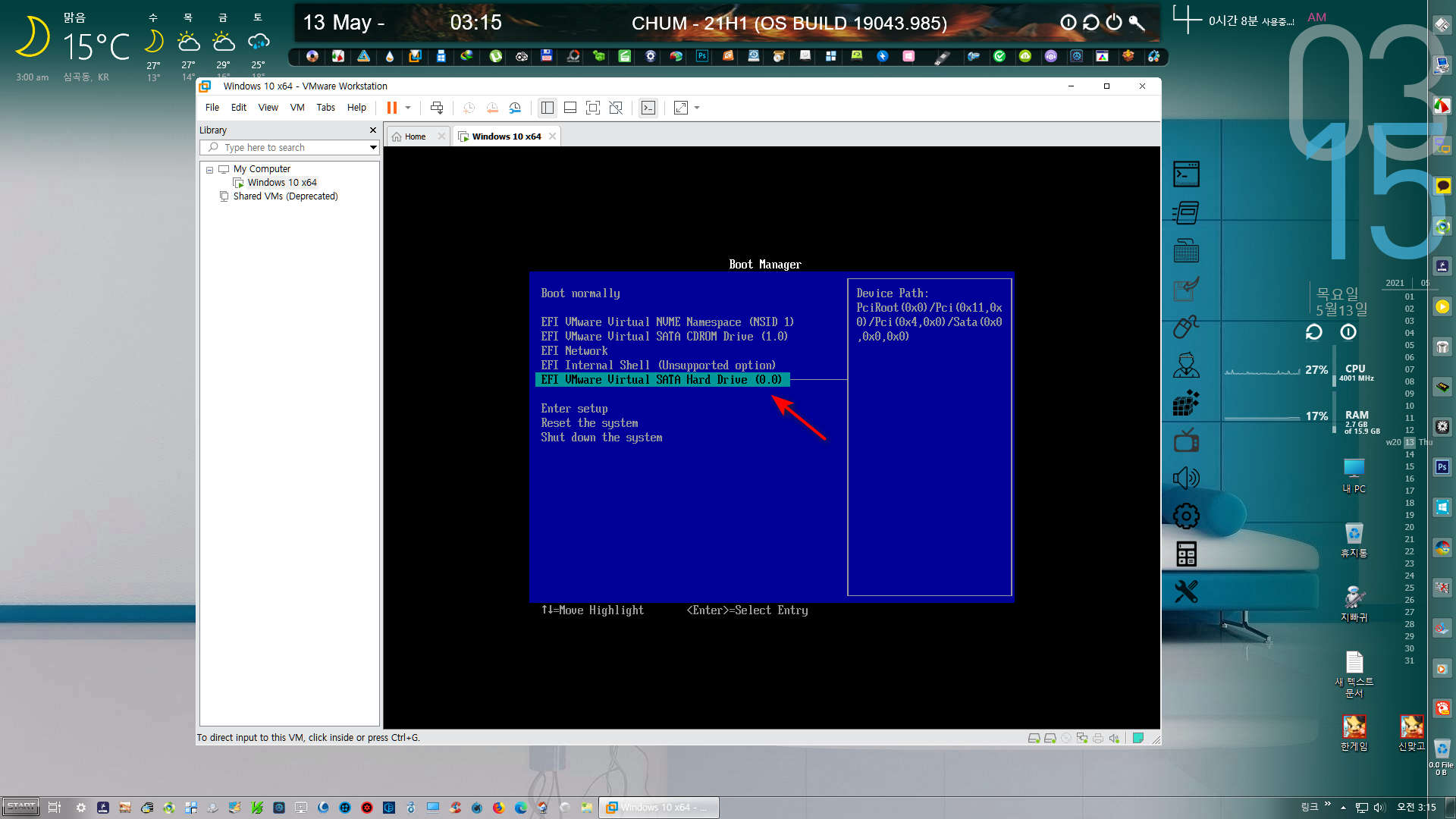Click the second hard disk status icon
Viewport: 1456px width, 819px height.
click(1050, 739)
